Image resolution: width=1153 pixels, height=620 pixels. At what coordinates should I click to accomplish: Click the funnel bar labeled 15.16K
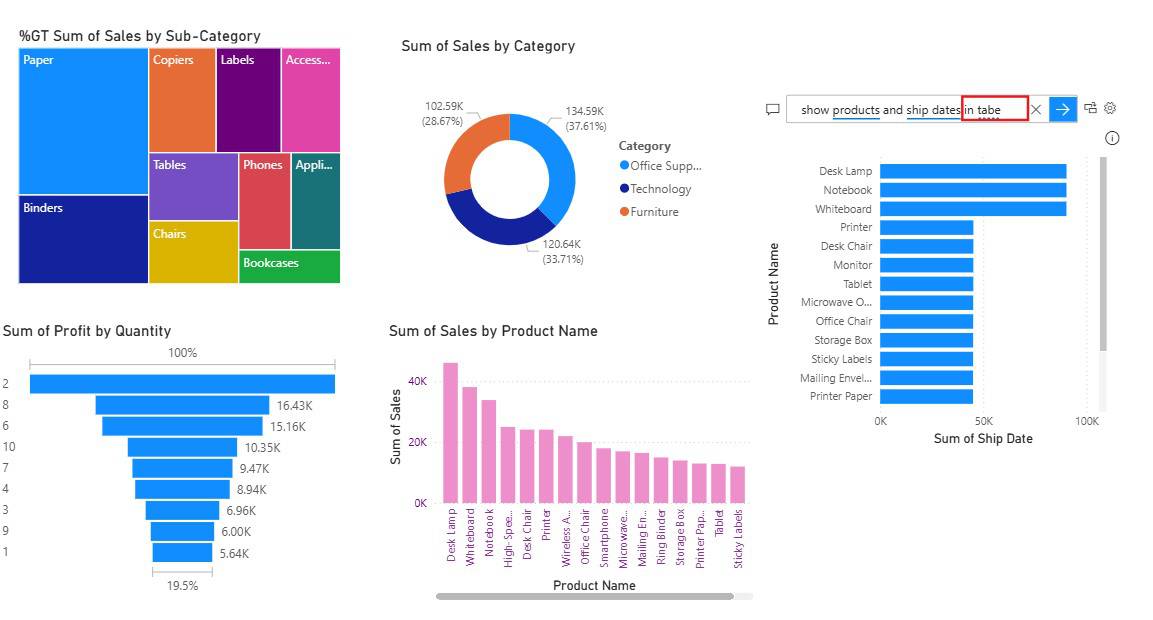coord(182,427)
